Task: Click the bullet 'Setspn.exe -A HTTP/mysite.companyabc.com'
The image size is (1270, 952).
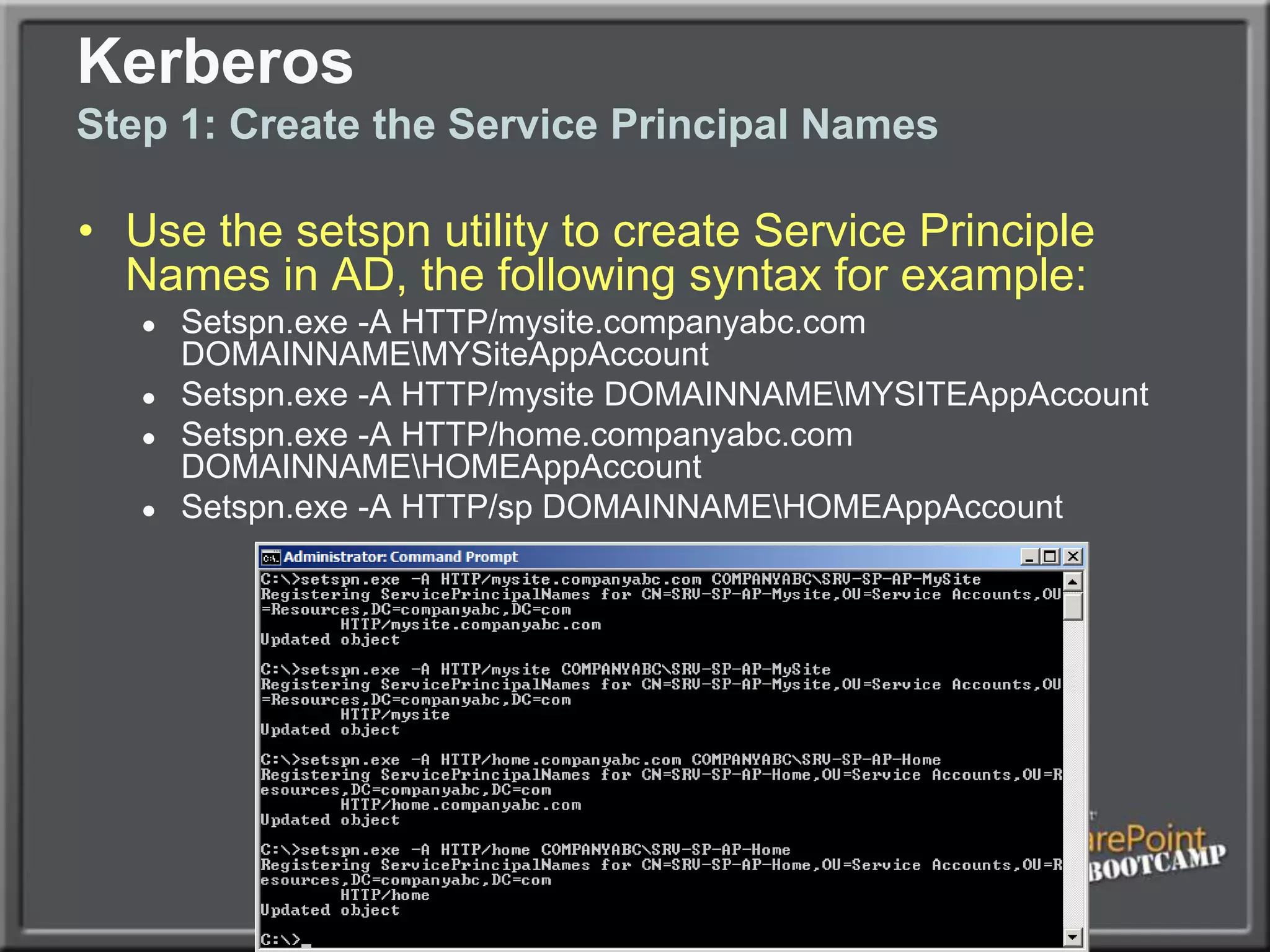Action: (523, 322)
